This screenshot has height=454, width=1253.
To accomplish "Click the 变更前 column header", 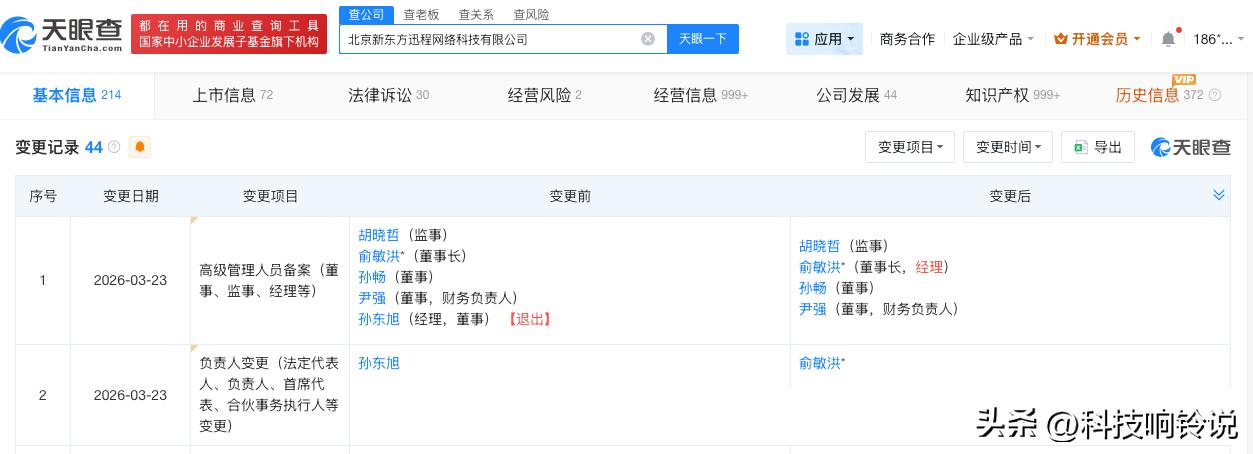I will coord(570,196).
